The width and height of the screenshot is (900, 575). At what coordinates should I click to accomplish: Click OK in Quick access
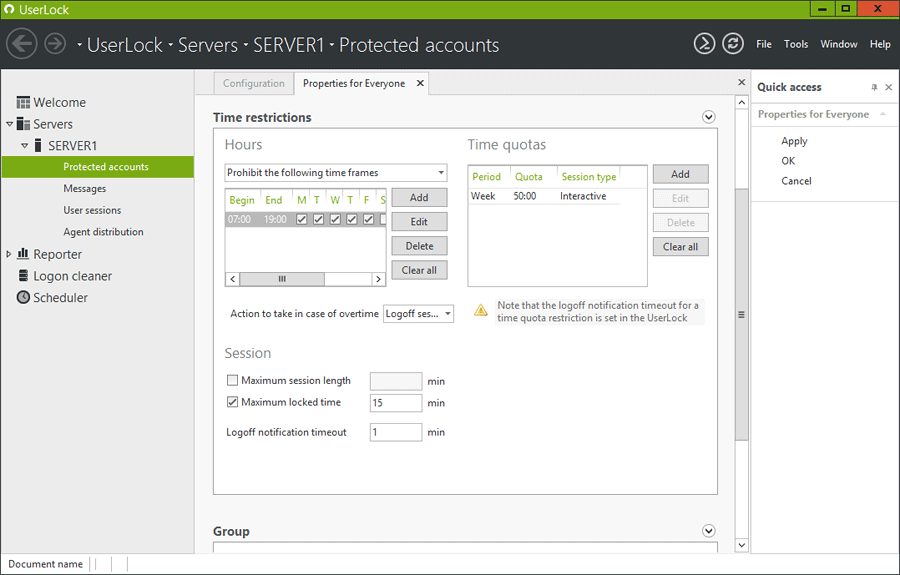788,161
